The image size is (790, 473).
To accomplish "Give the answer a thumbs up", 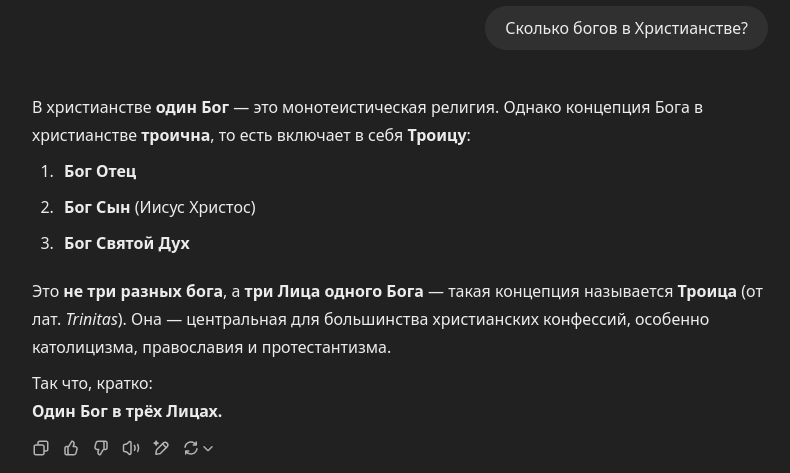I will [x=71, y=448].
